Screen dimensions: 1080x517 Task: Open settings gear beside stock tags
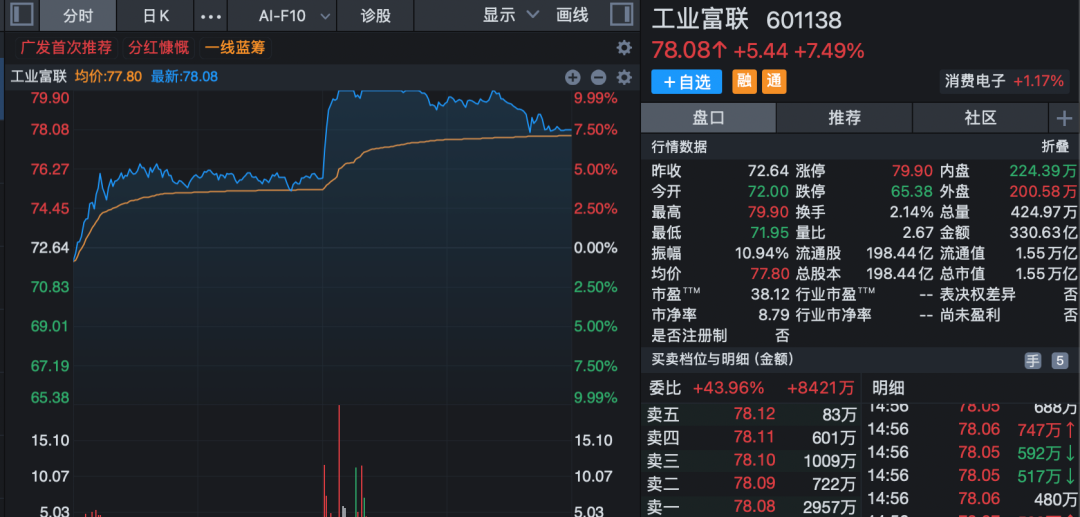[x=624, y=48]
